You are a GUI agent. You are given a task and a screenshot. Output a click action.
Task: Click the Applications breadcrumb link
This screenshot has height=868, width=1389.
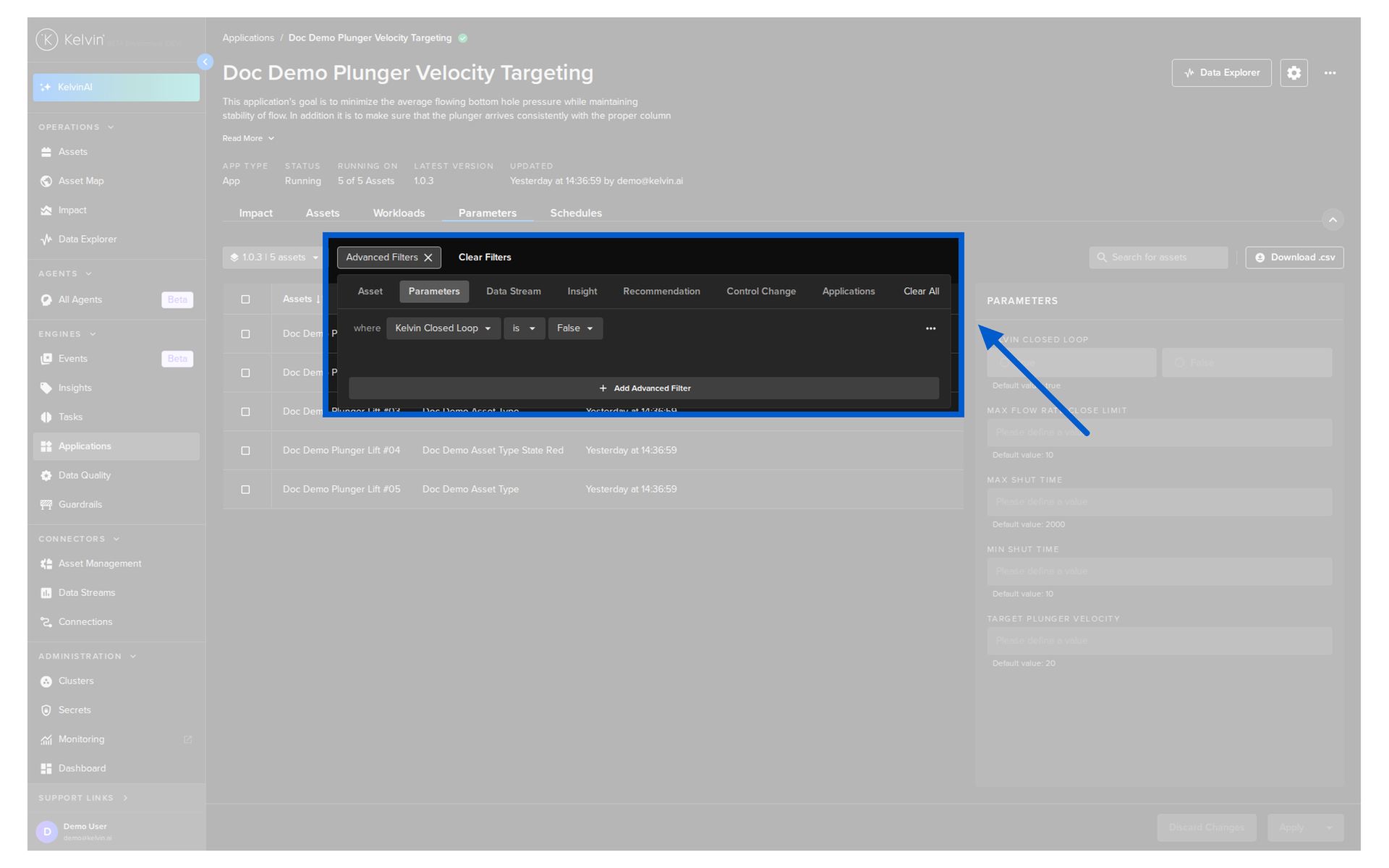pos(248,38)
